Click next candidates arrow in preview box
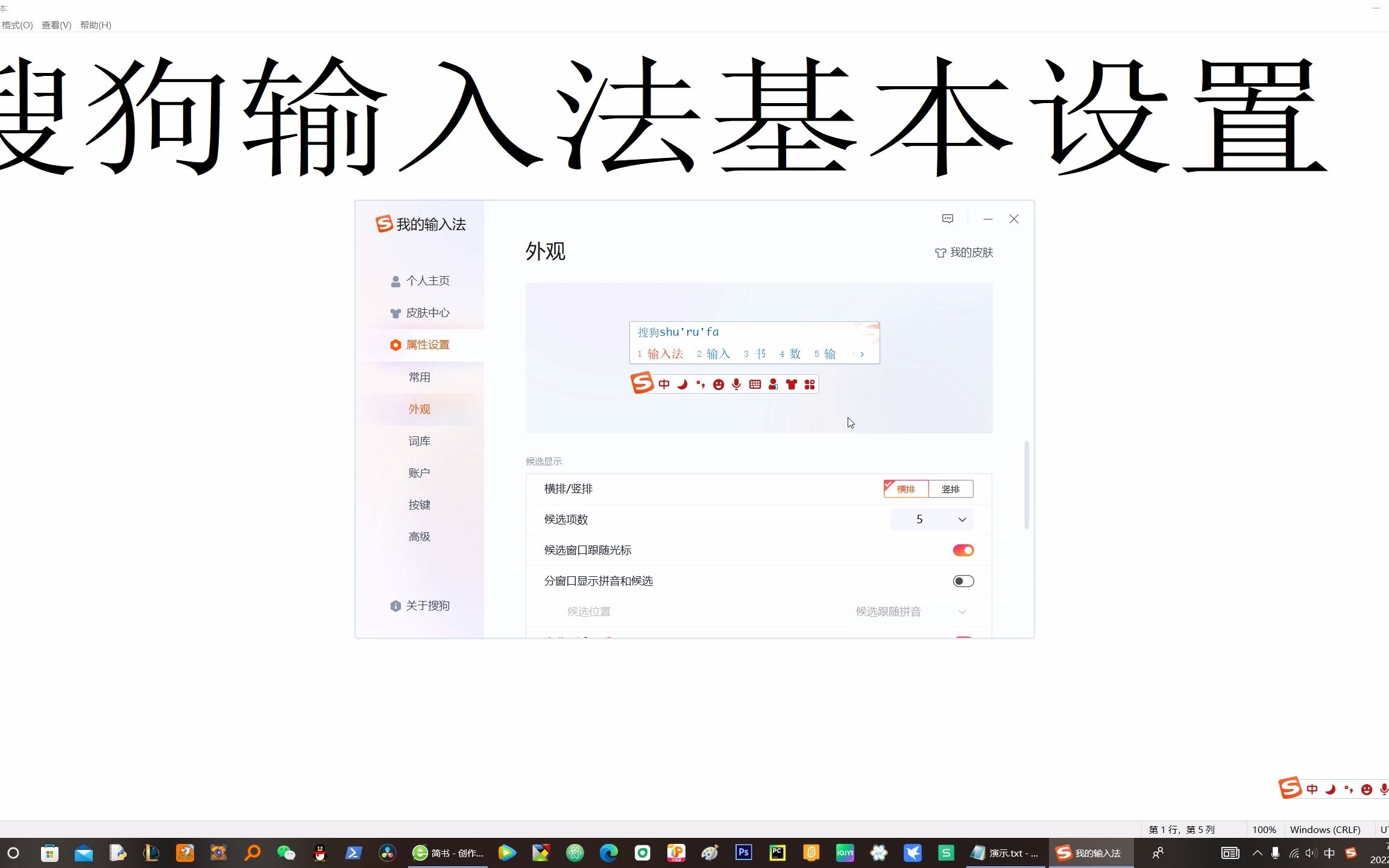The image size is (1389, 868). (x=862, y=354)
